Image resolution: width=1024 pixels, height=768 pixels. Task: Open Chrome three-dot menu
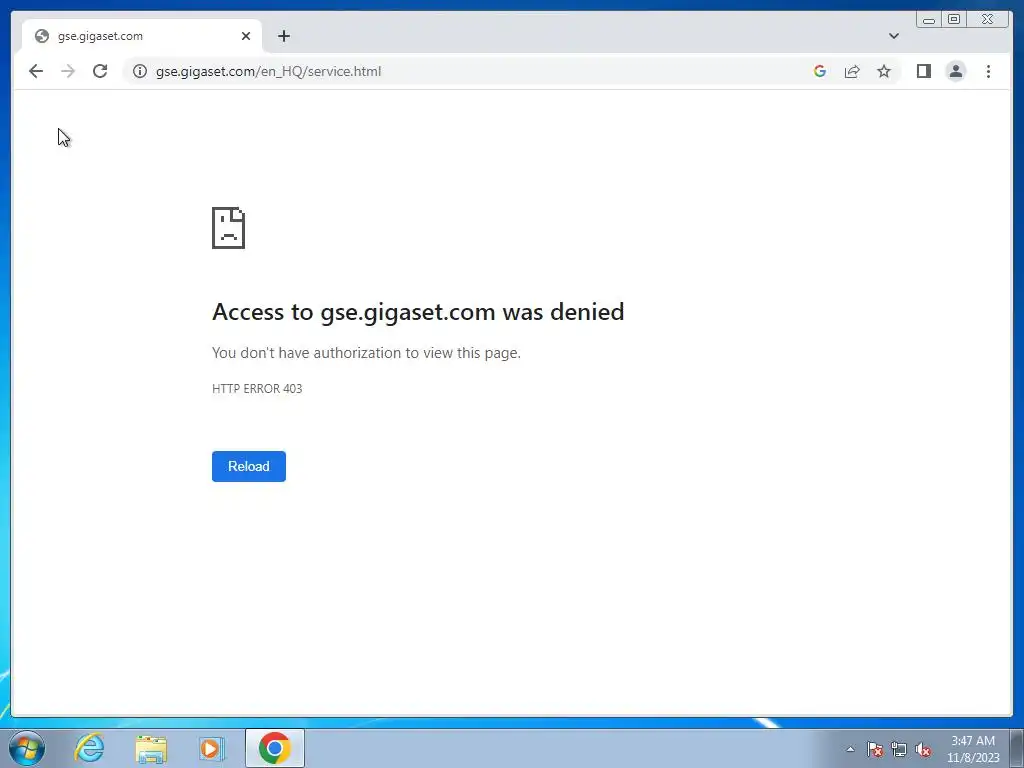pos(988,71)
